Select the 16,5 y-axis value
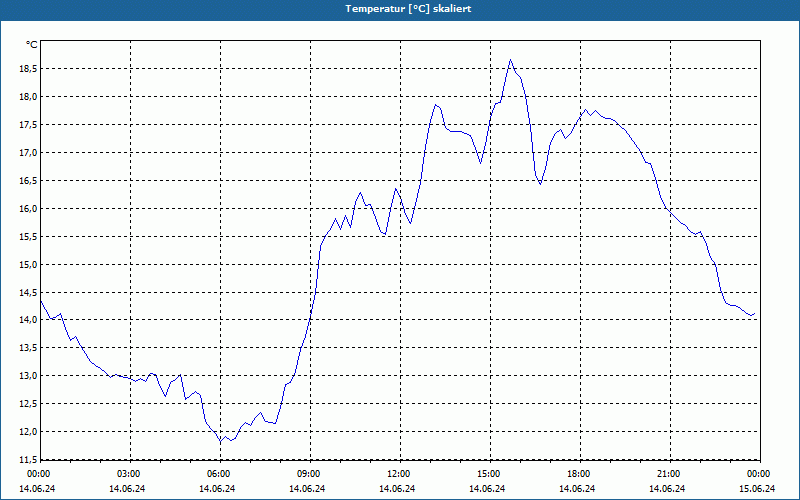800x500 pixels. click(28, 181)
